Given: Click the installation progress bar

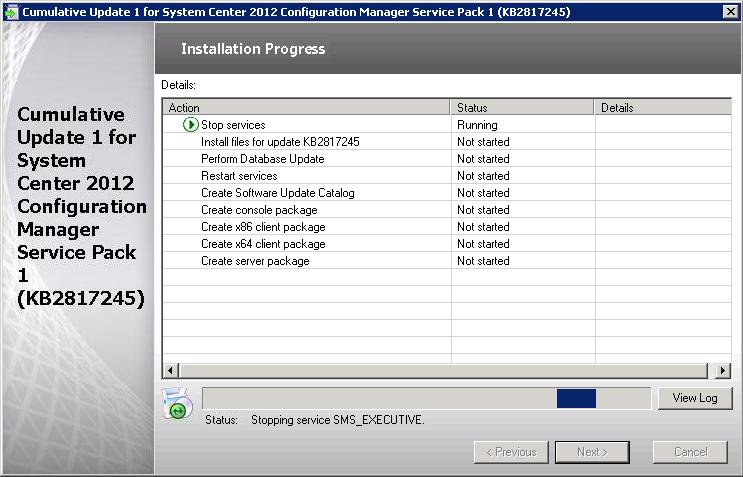Looking at the screenshot, I should pyautogui.click(x=426, y=398).
